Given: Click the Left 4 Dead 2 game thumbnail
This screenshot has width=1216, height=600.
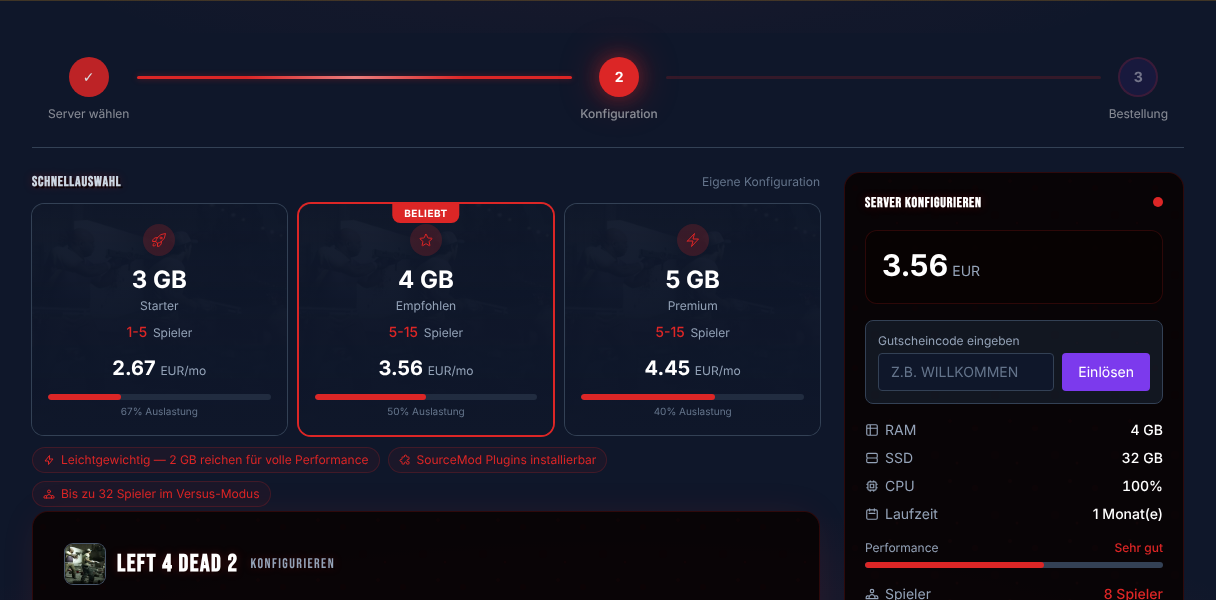Looking at the screenshot, I should click(85, 564).
